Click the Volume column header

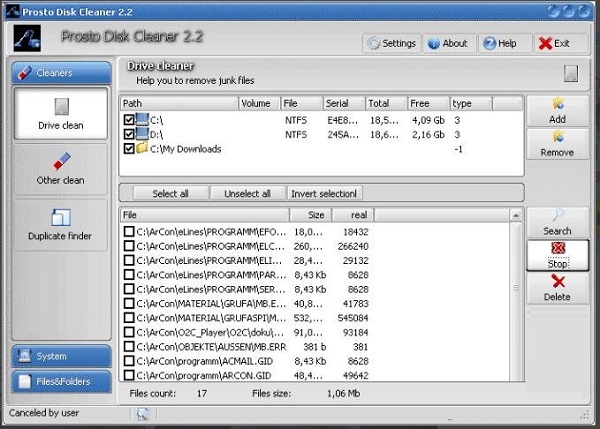(259, 103)
